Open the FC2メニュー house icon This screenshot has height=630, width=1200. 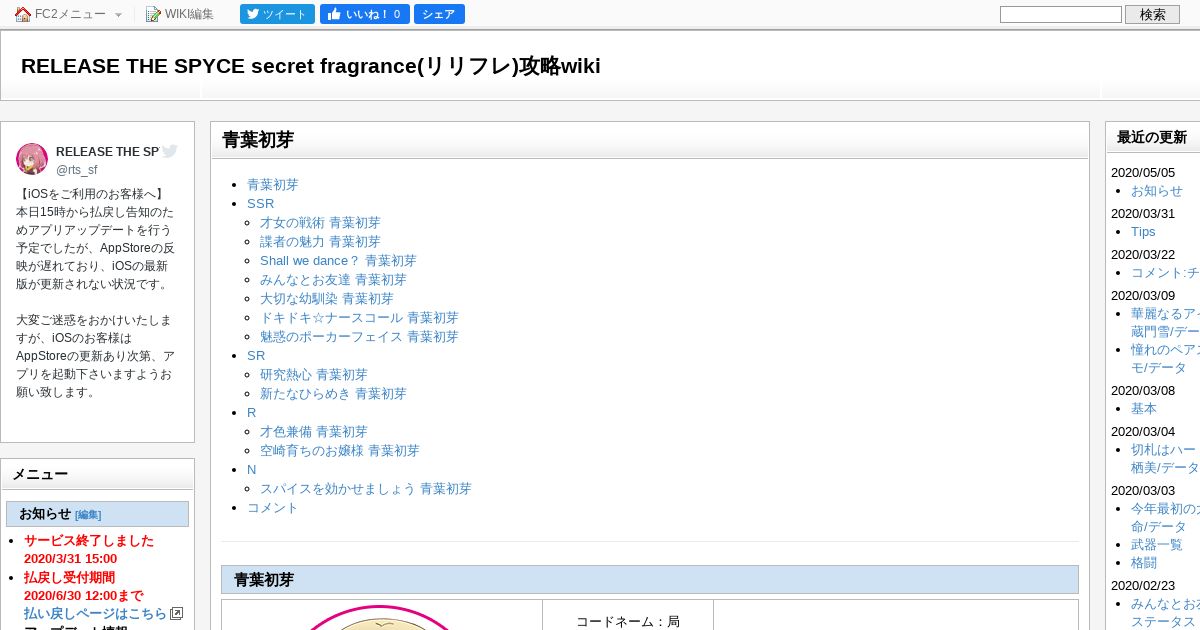23,14
